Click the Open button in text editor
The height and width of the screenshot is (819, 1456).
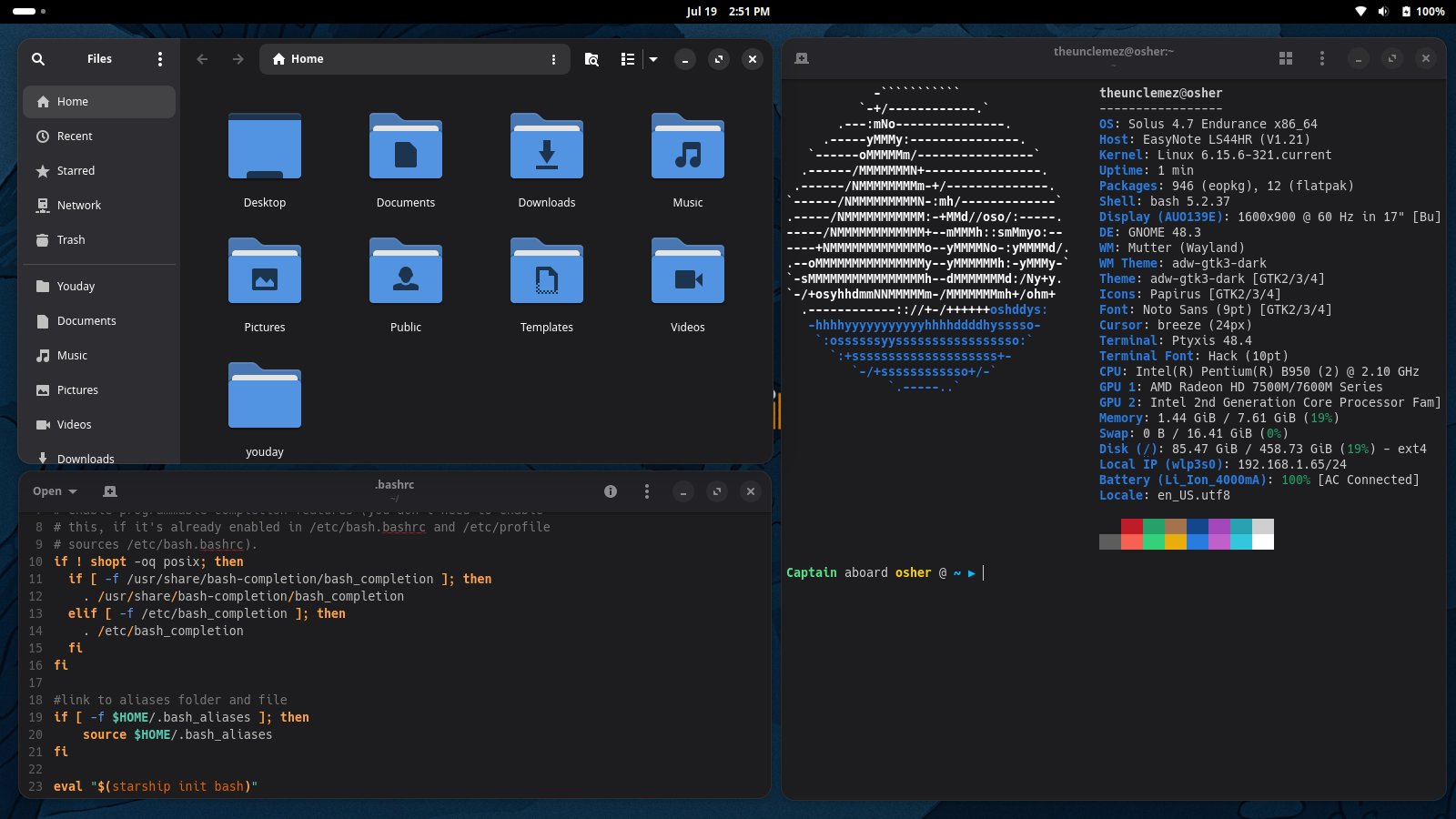coord(55,491)
